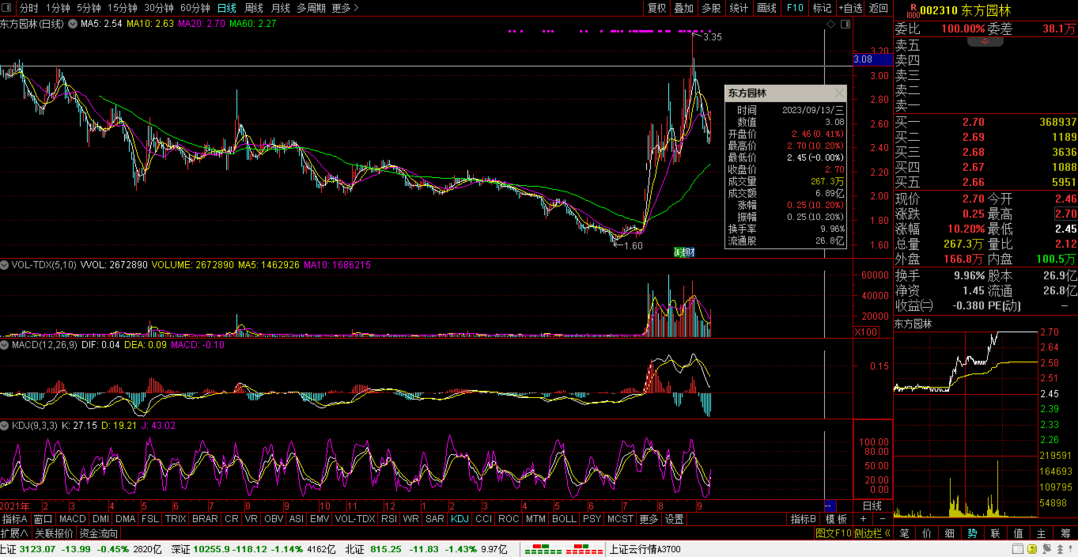This screenshot has width=1078, height=557.
Task: Close the 东方园林 data tooltip
Action: coord(839,93)
